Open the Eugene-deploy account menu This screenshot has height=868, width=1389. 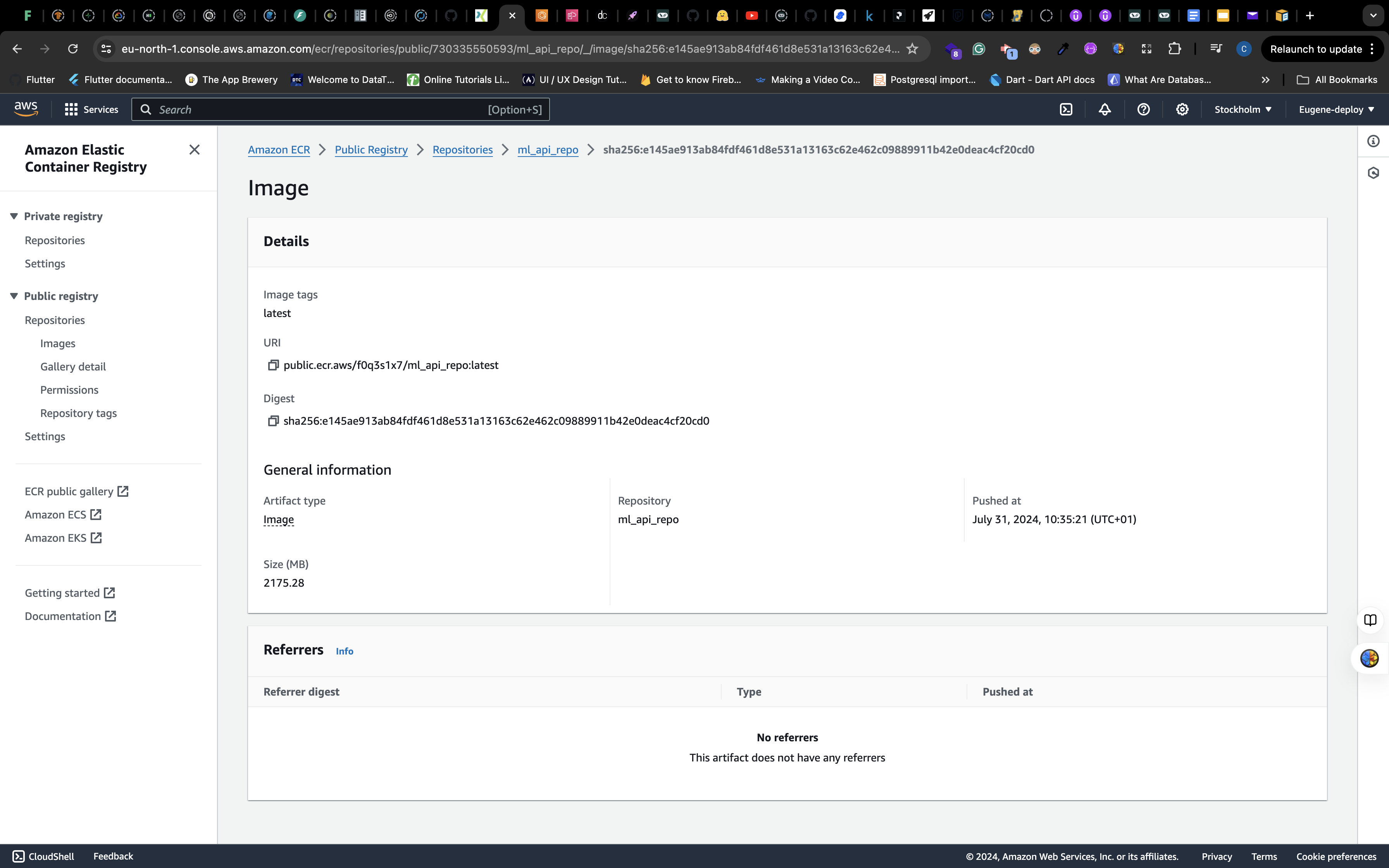coord(1336,110)
